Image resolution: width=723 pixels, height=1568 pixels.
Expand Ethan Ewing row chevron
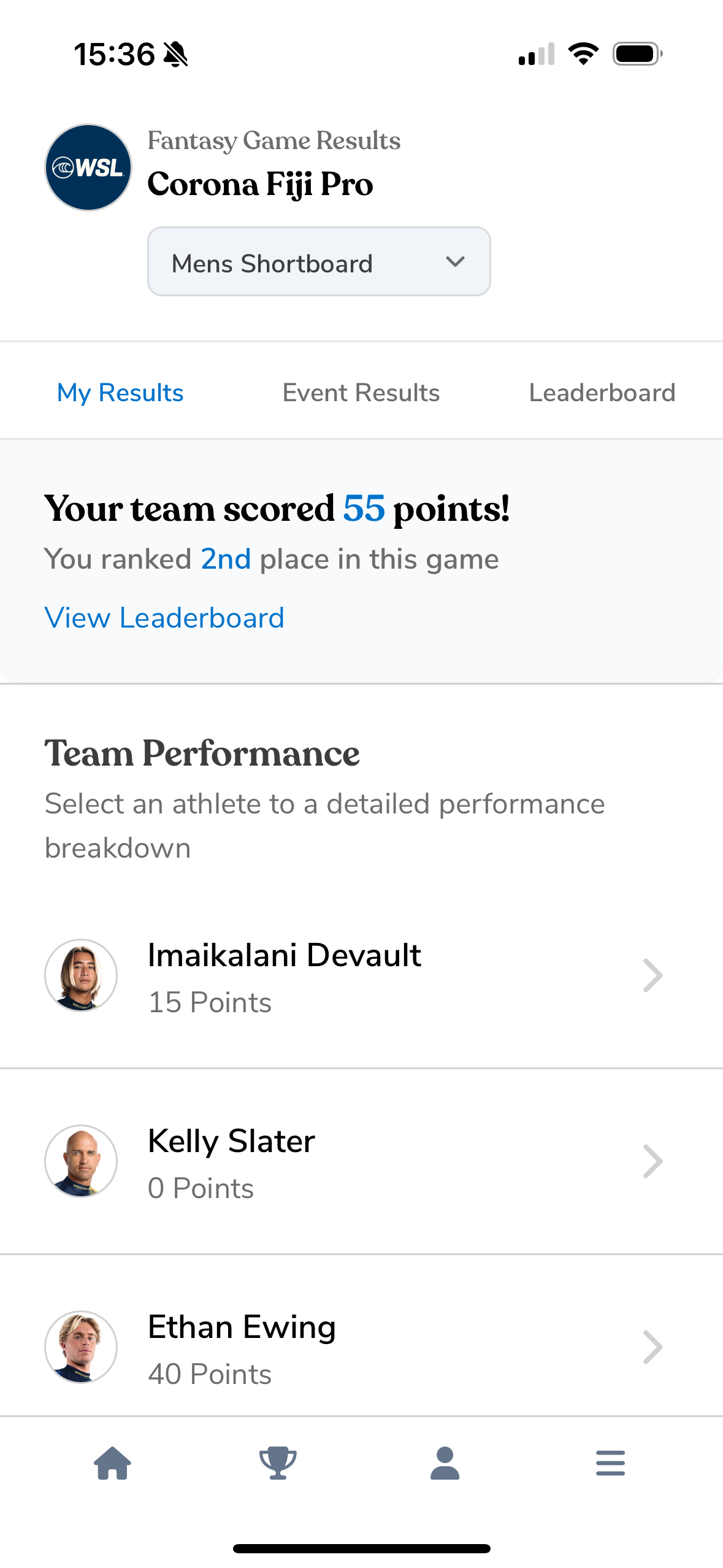click(x=652, y=1347)
